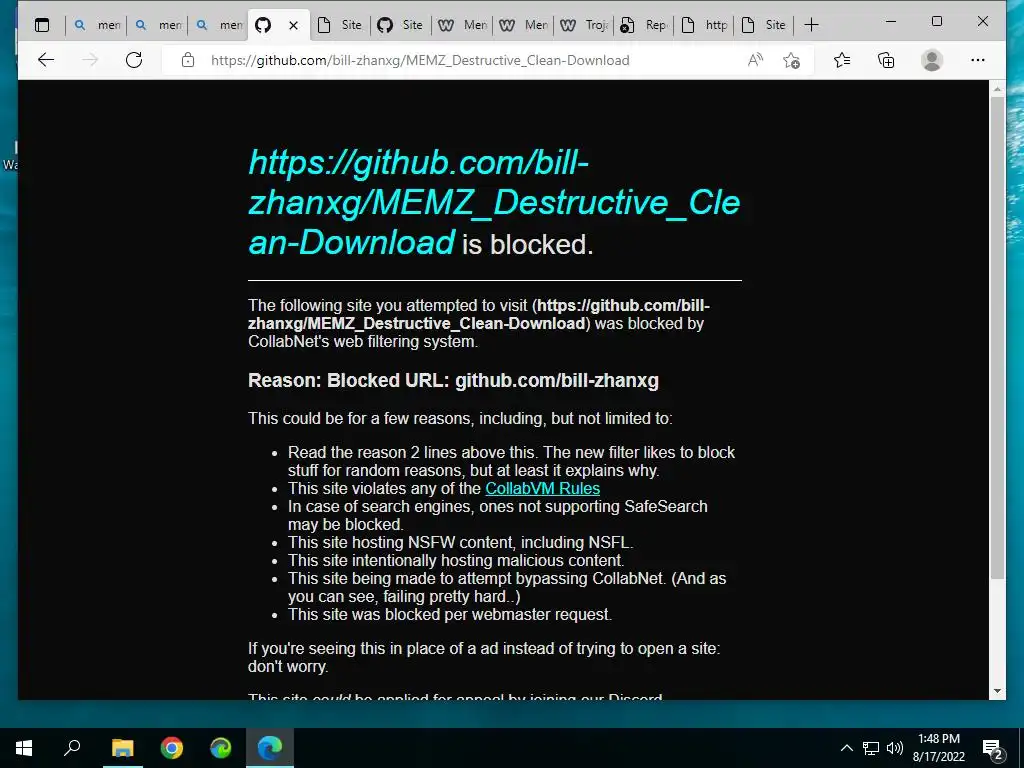
Task: Open the Favorites list
Action: (x=842, y=60)
